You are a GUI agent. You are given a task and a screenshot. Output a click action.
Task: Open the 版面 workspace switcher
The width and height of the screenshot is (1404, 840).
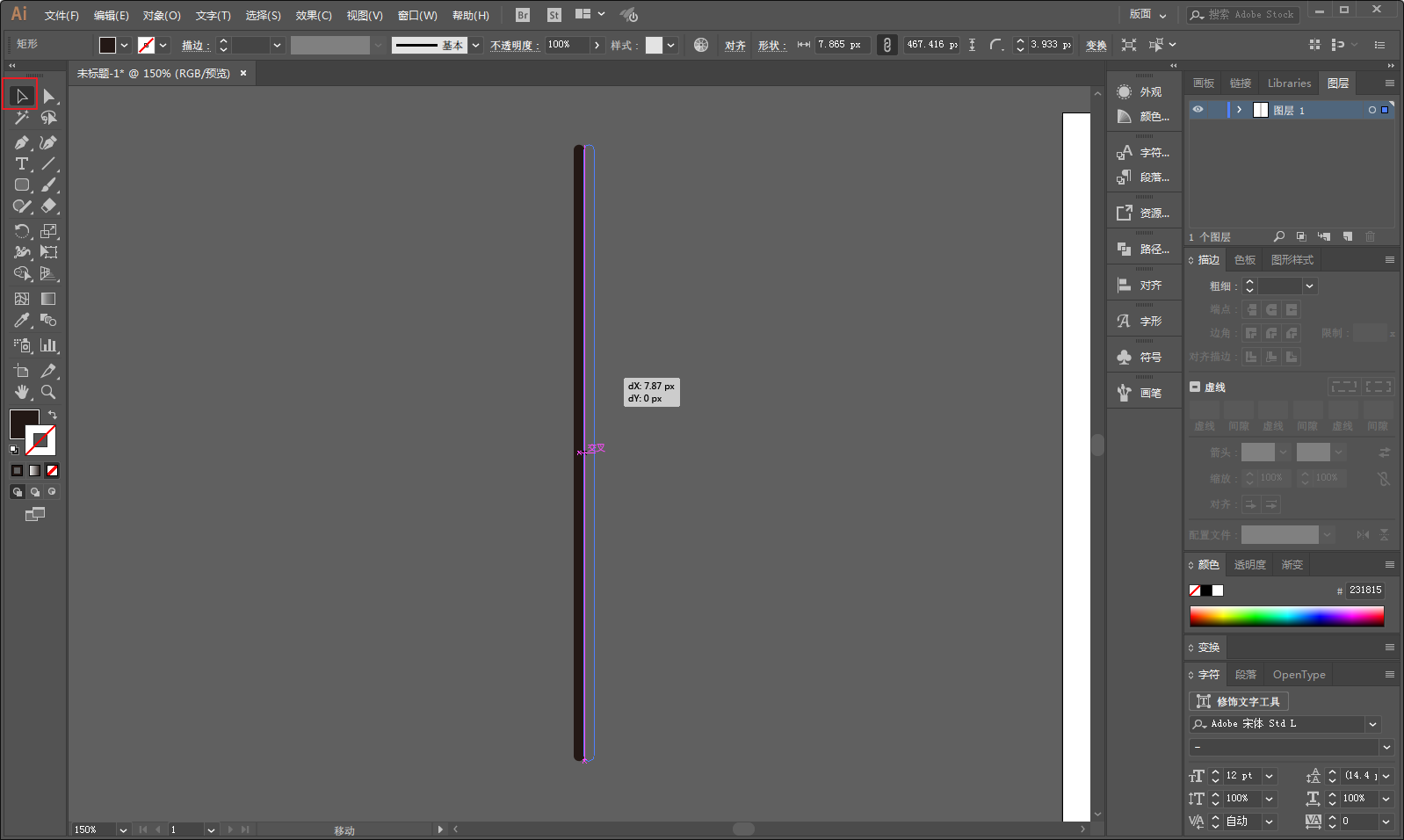click(x=1147, y=14)
